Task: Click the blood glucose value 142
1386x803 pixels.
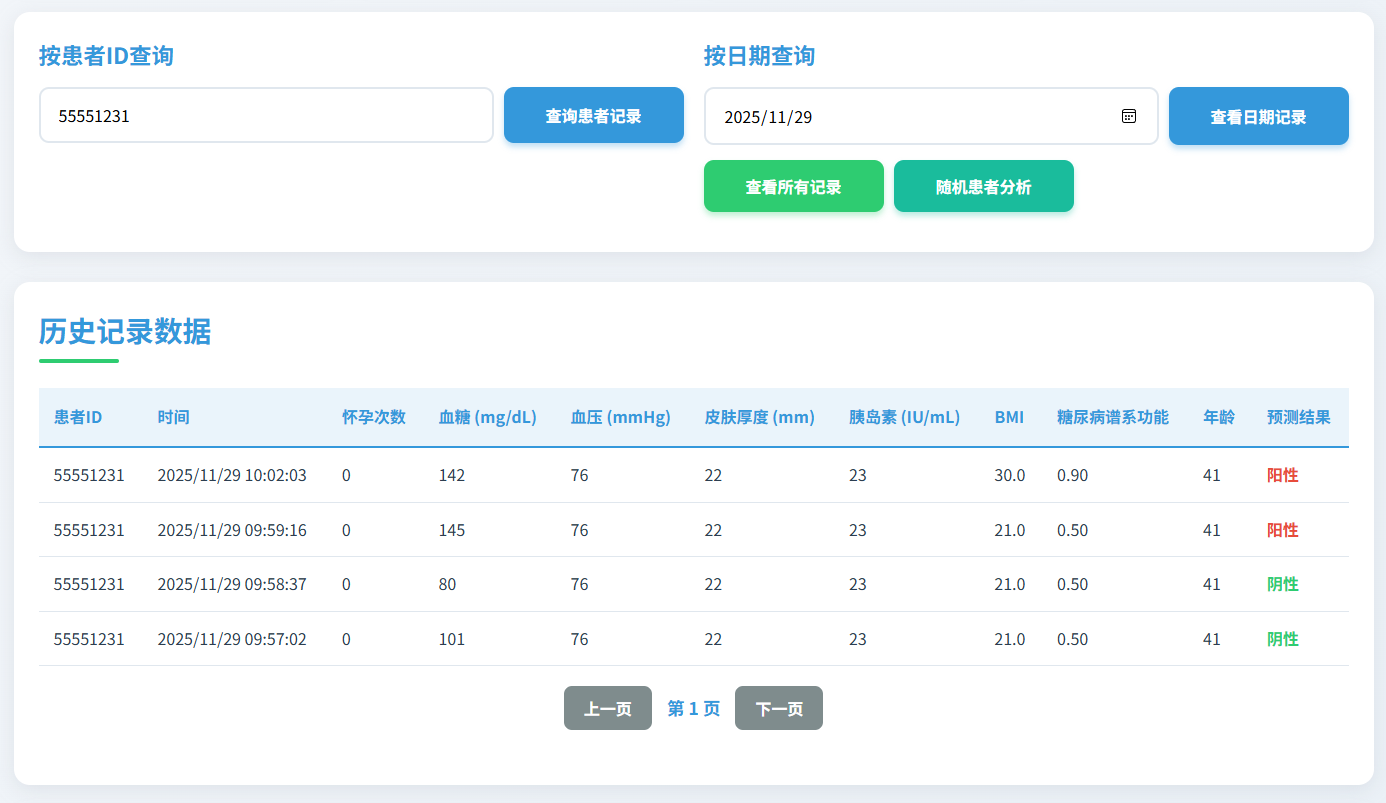Action: tap(452, 475)
